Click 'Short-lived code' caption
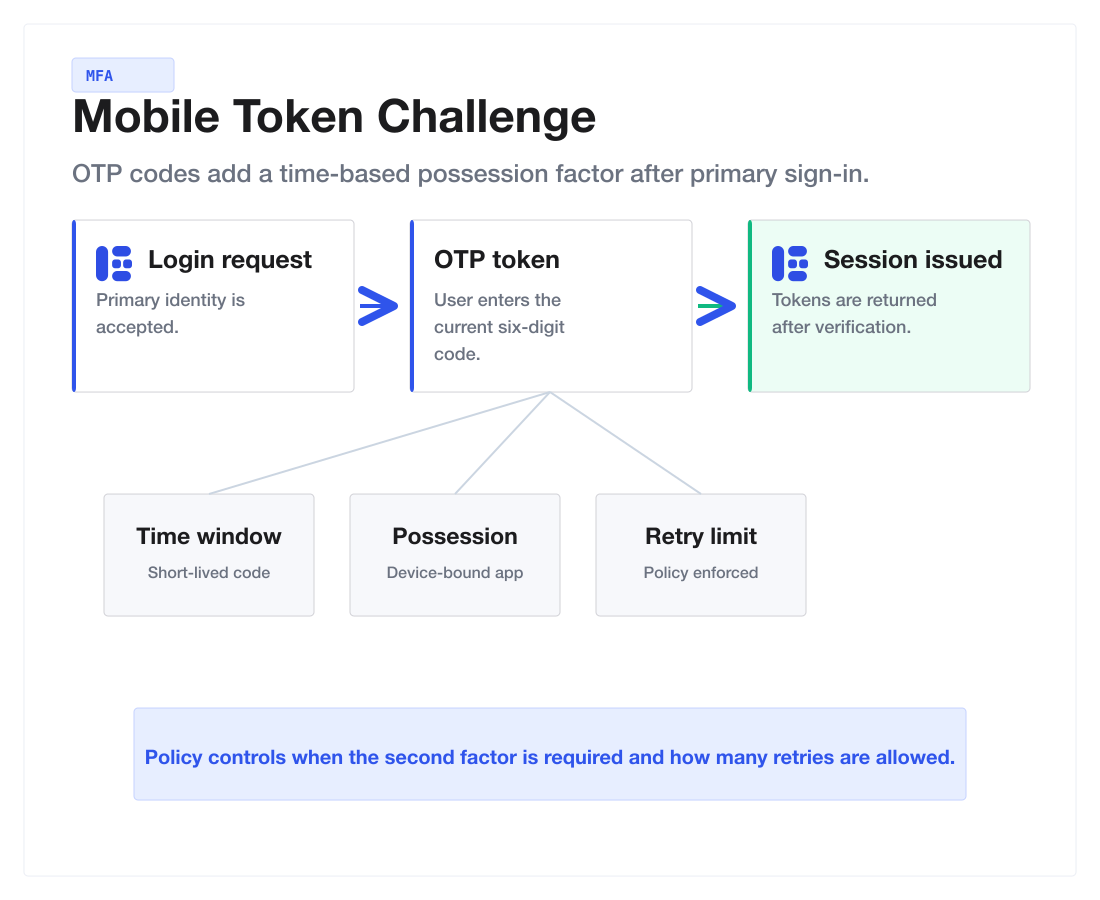 point(209,572)
